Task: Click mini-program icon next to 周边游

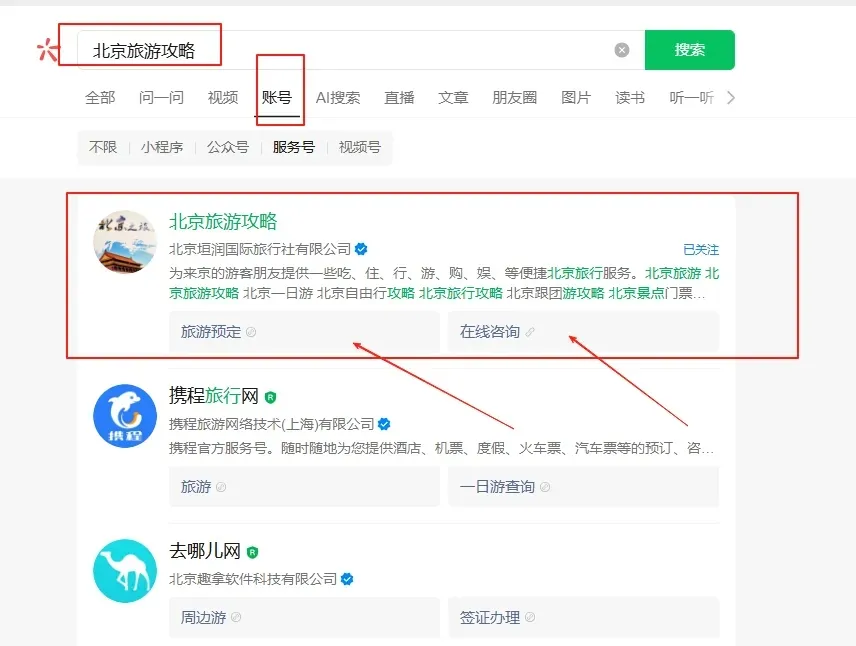Action: click(x=236, y=618)
